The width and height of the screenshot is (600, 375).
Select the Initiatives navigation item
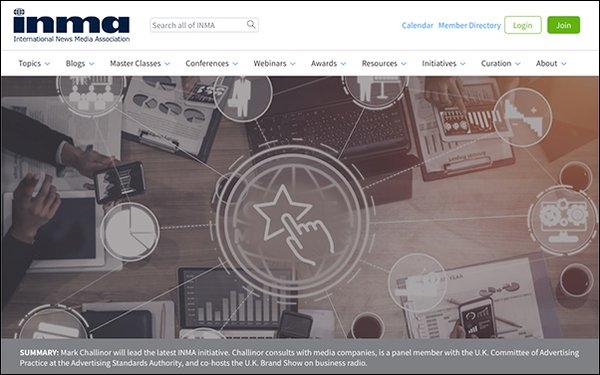tap(443, 64)
